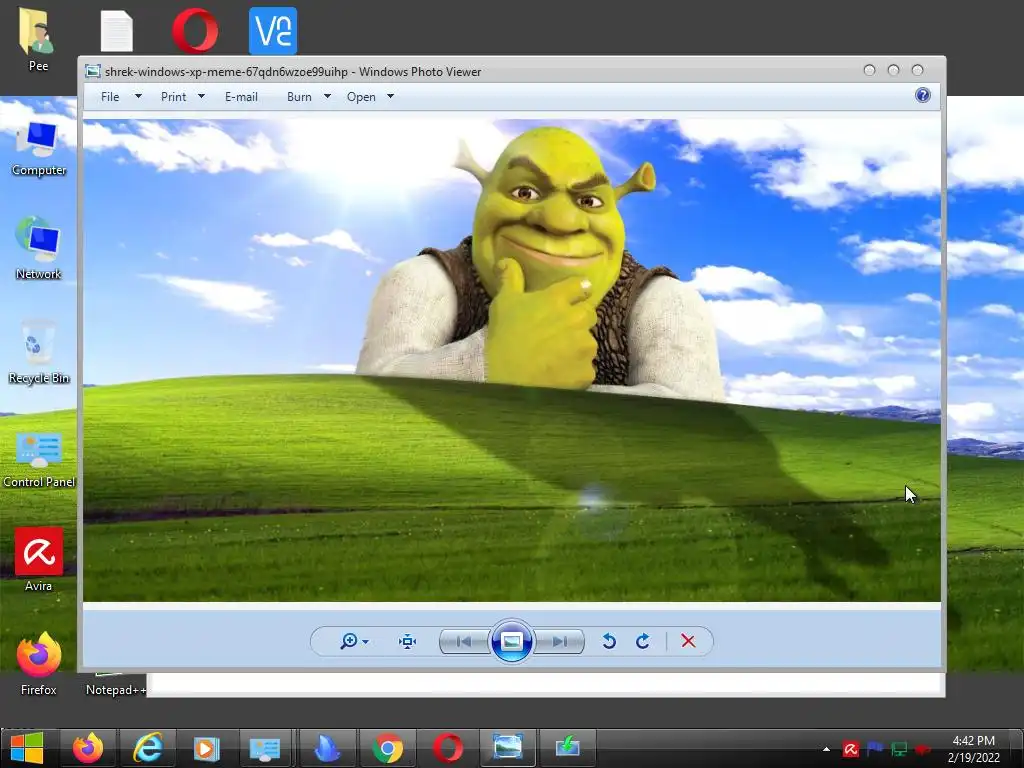
Task: Open the Burn menu
Action: [299, 97]
